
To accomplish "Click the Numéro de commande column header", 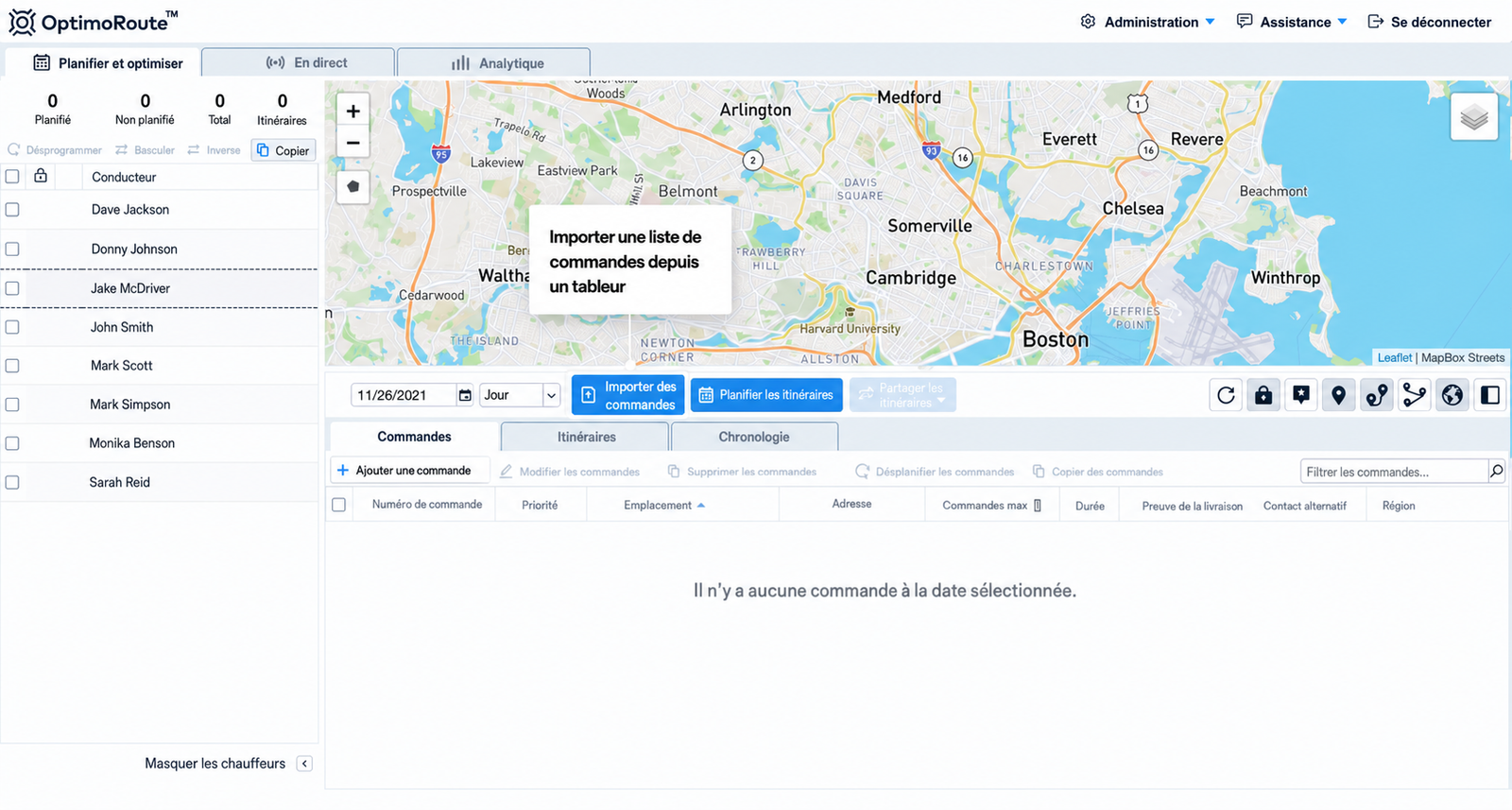I will tap(427, 505).
